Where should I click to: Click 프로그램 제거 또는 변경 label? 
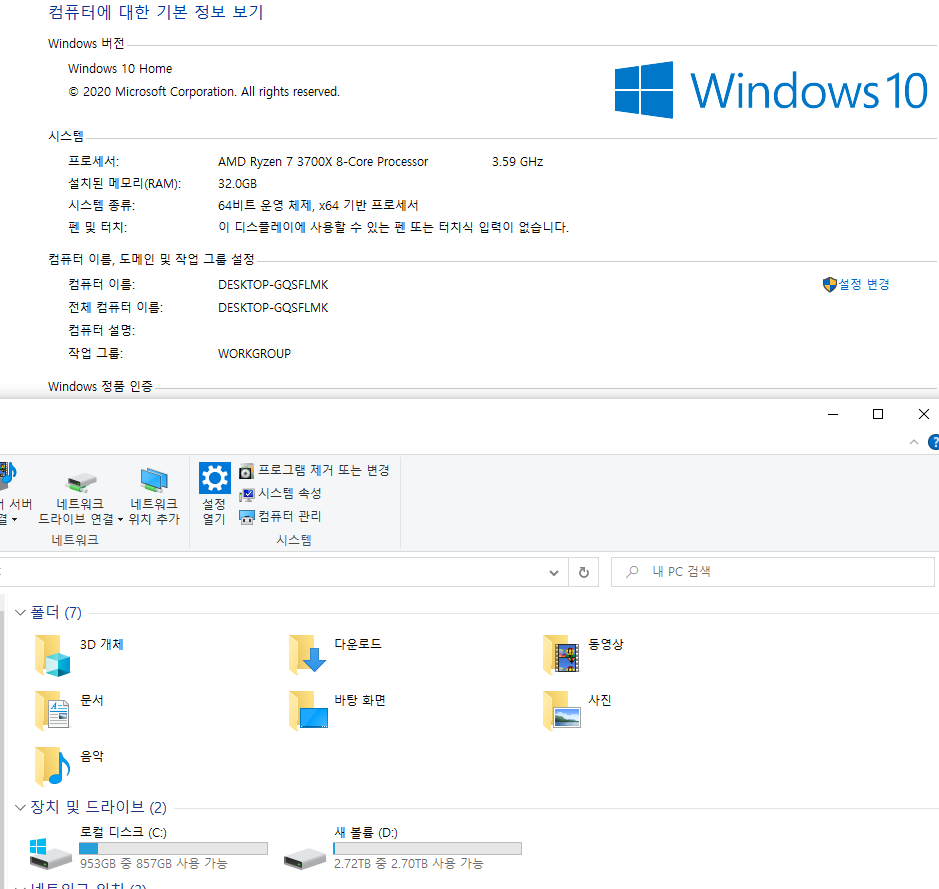(x=324, y=471)
